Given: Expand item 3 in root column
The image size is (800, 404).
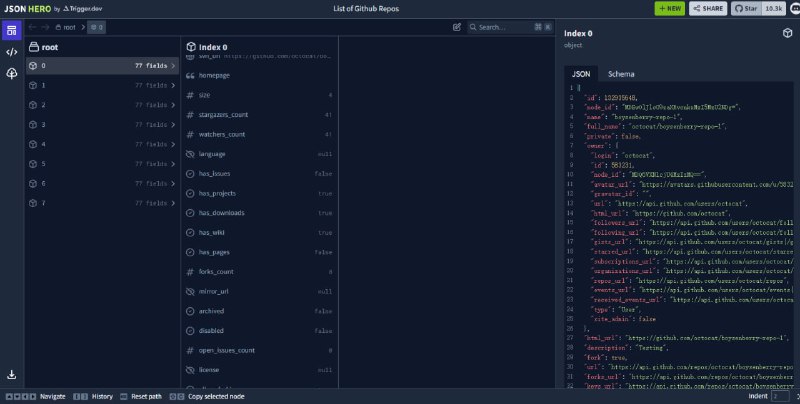Looking at the screenshot, I should [173, 124].
